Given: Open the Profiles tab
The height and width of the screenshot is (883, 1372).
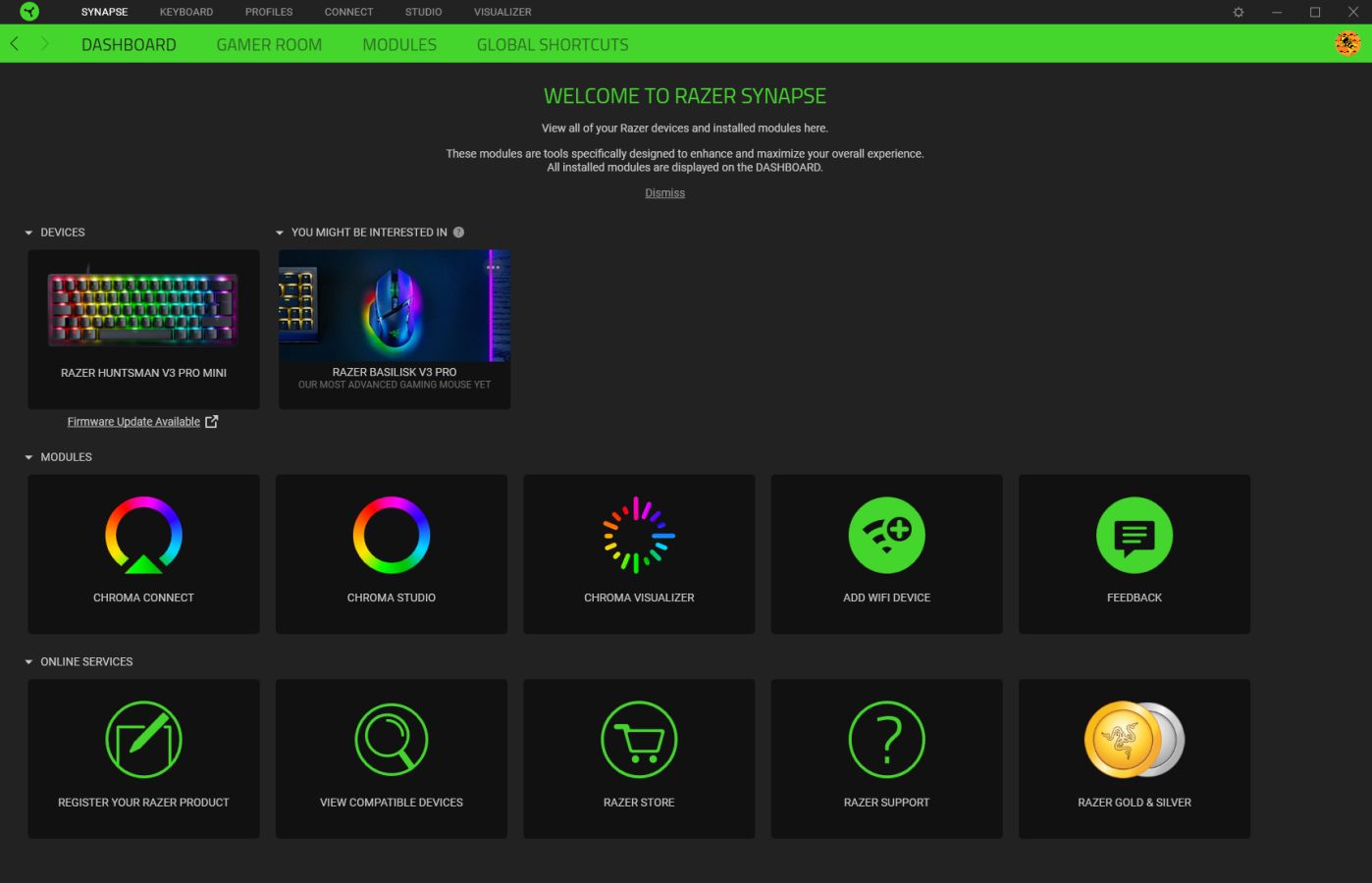Looking at the screenshot, I should pyautogui.click(x=269, y=12).
